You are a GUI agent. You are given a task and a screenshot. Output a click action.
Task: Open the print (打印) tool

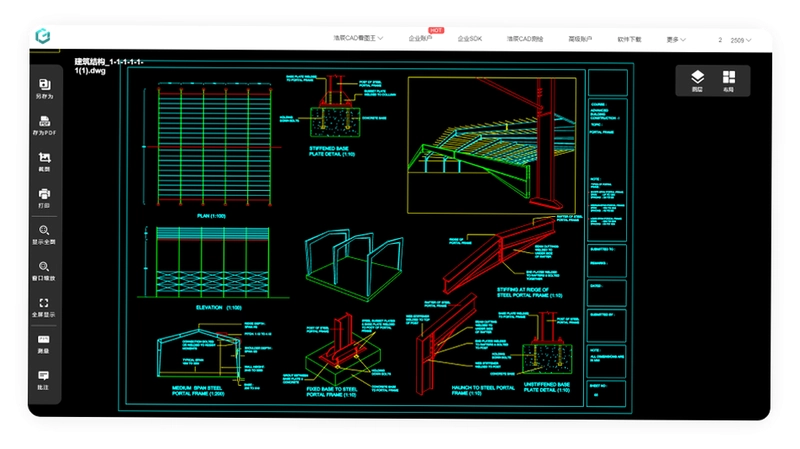click(x=44, y=198)
